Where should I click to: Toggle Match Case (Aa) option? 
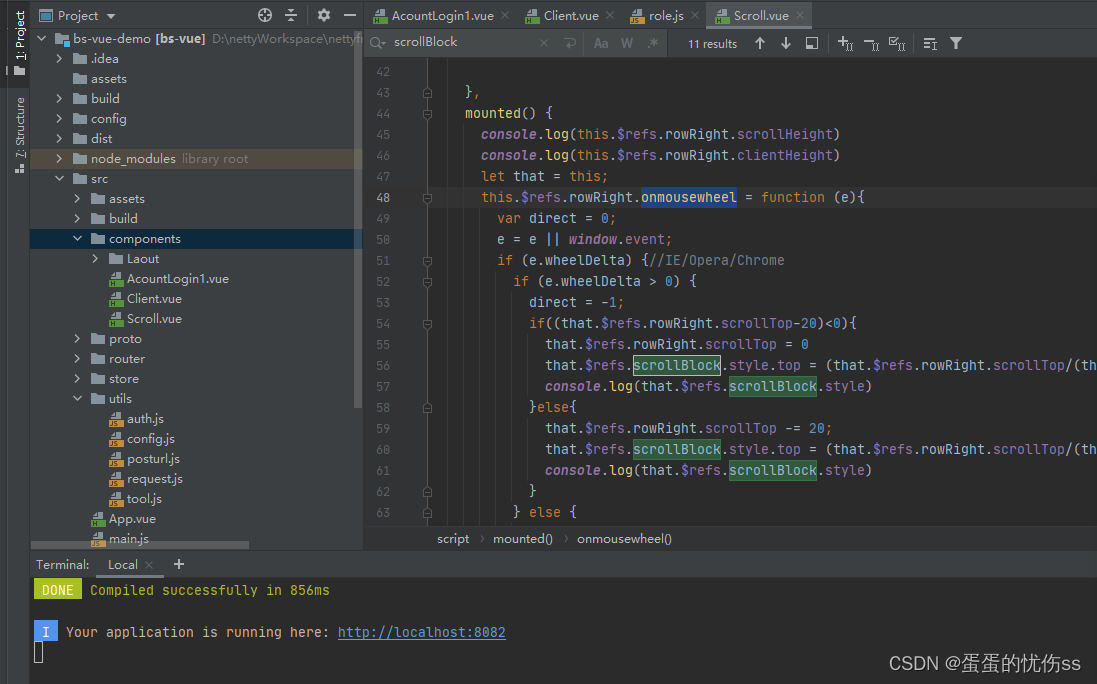(600, 43)
